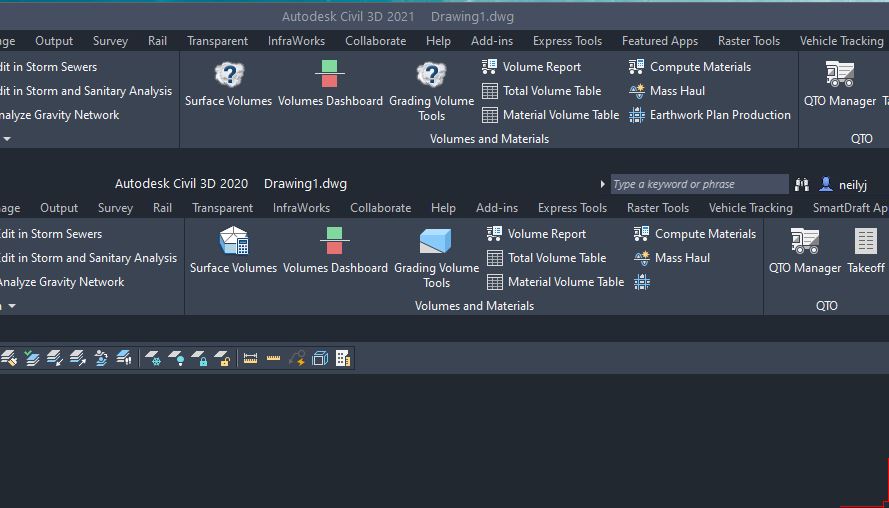Click Edit in Storm Sewers in 2021 ribbon
Viewport: 889px width, 508px height.
(48, 67)
